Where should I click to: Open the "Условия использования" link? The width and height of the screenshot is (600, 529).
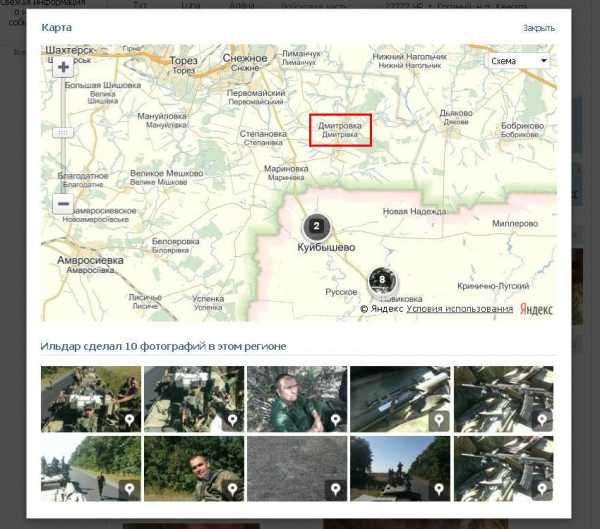[x=460, y=309]
